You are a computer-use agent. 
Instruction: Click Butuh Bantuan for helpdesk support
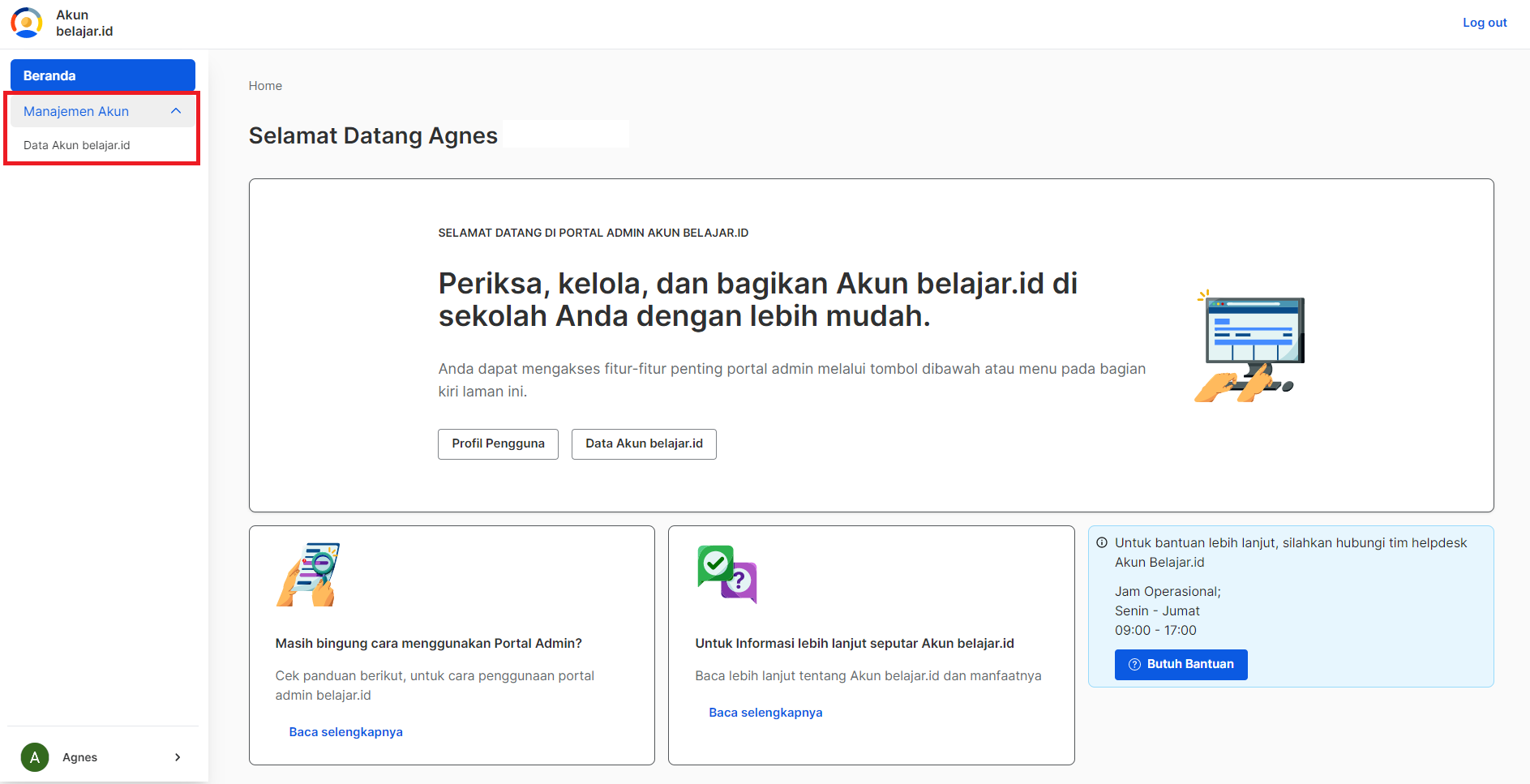(1181, 665)
